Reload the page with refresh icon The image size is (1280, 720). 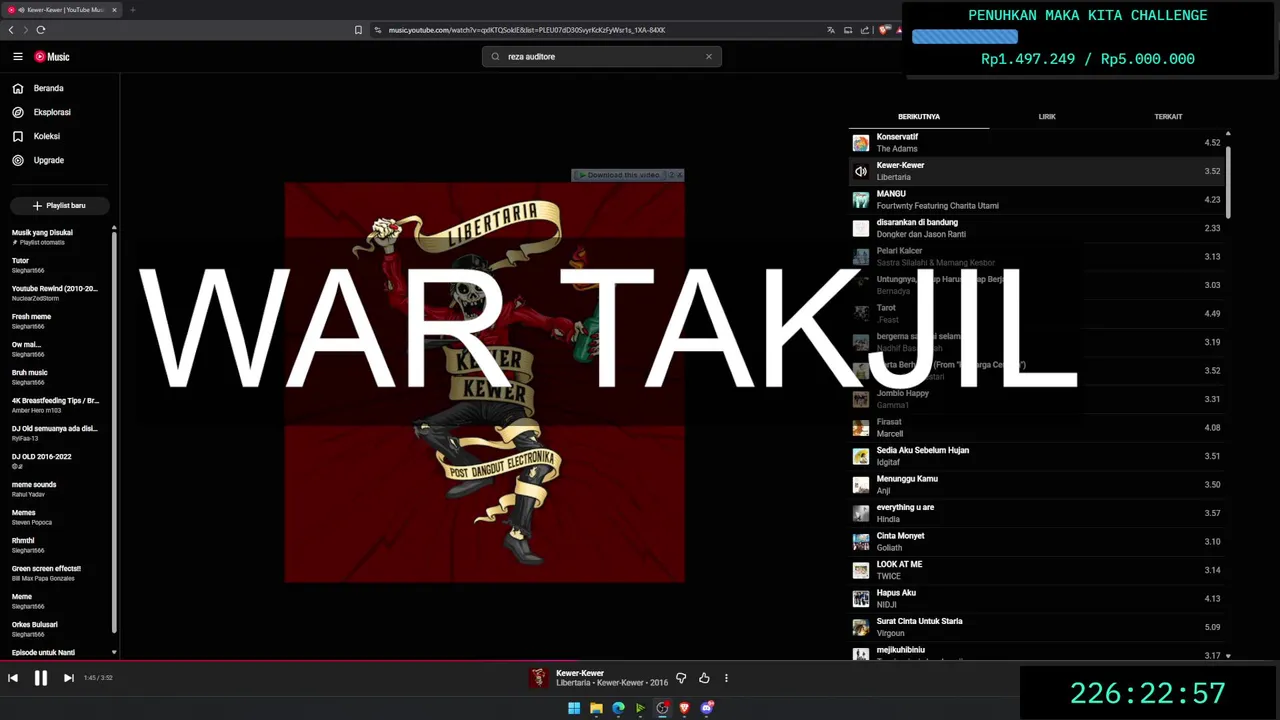41,30
